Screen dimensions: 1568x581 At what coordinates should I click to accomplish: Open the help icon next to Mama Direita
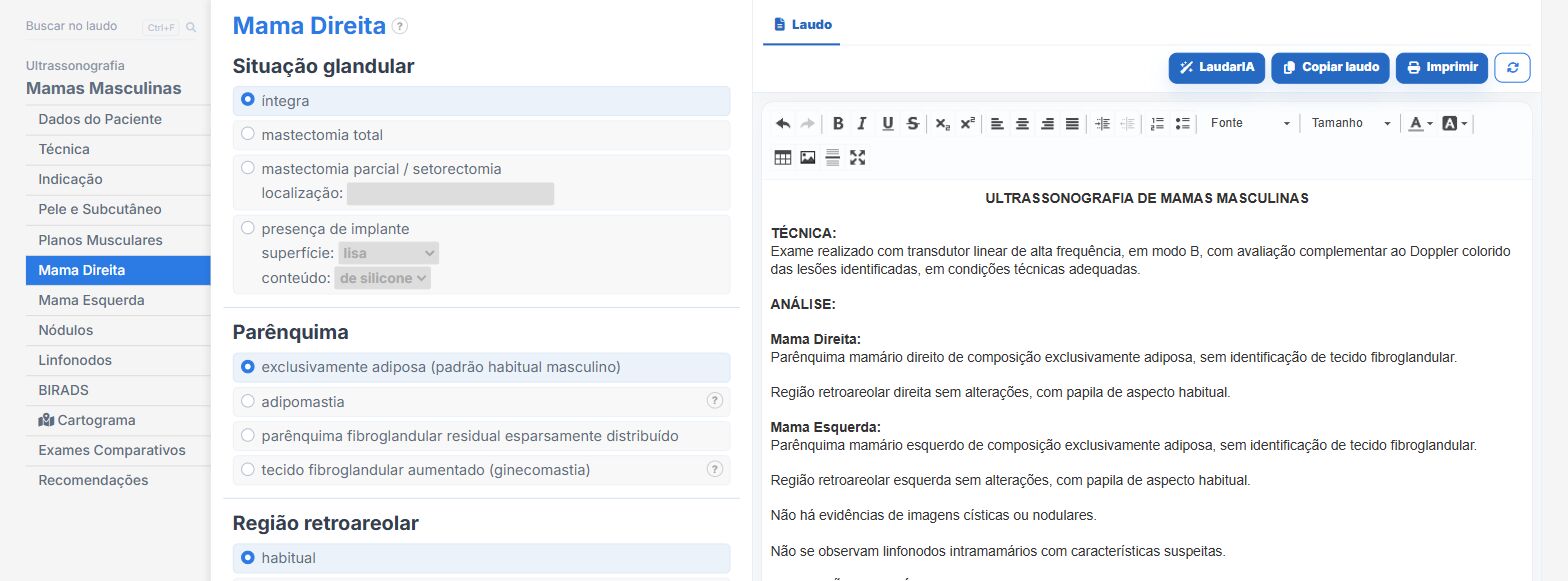point(400,26)
